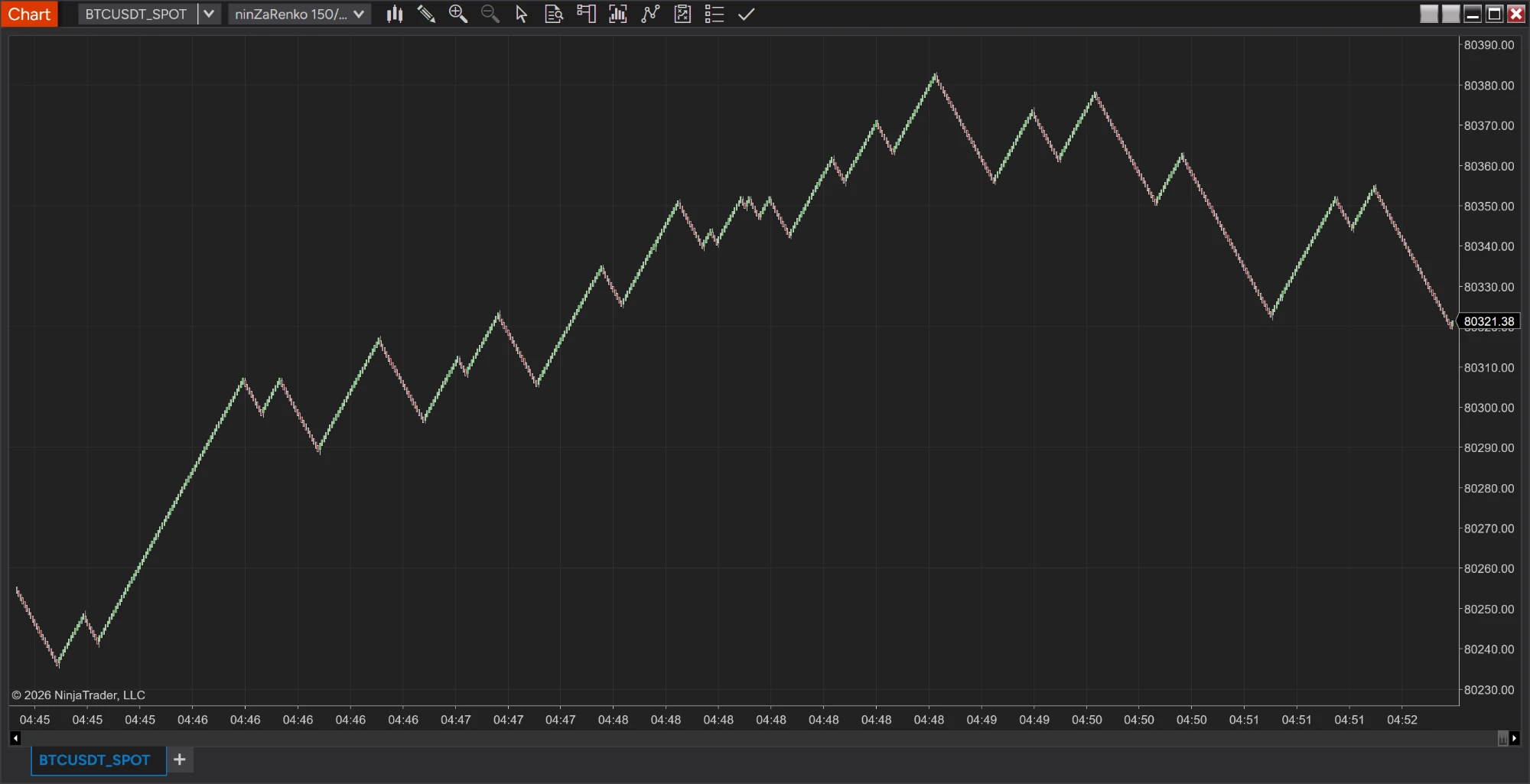The image size is (1530, 784).
Task: Click the 80360.00 price axis label
Action: (1489, 166)
